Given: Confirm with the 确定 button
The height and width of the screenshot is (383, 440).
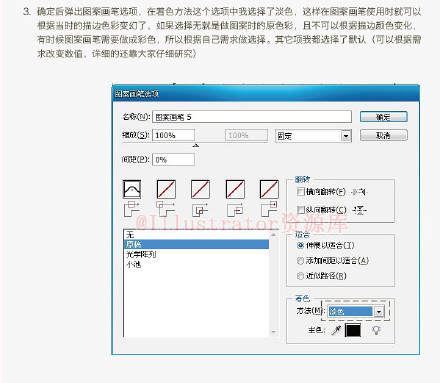Looking at the screenshot, I should point(383,117).
